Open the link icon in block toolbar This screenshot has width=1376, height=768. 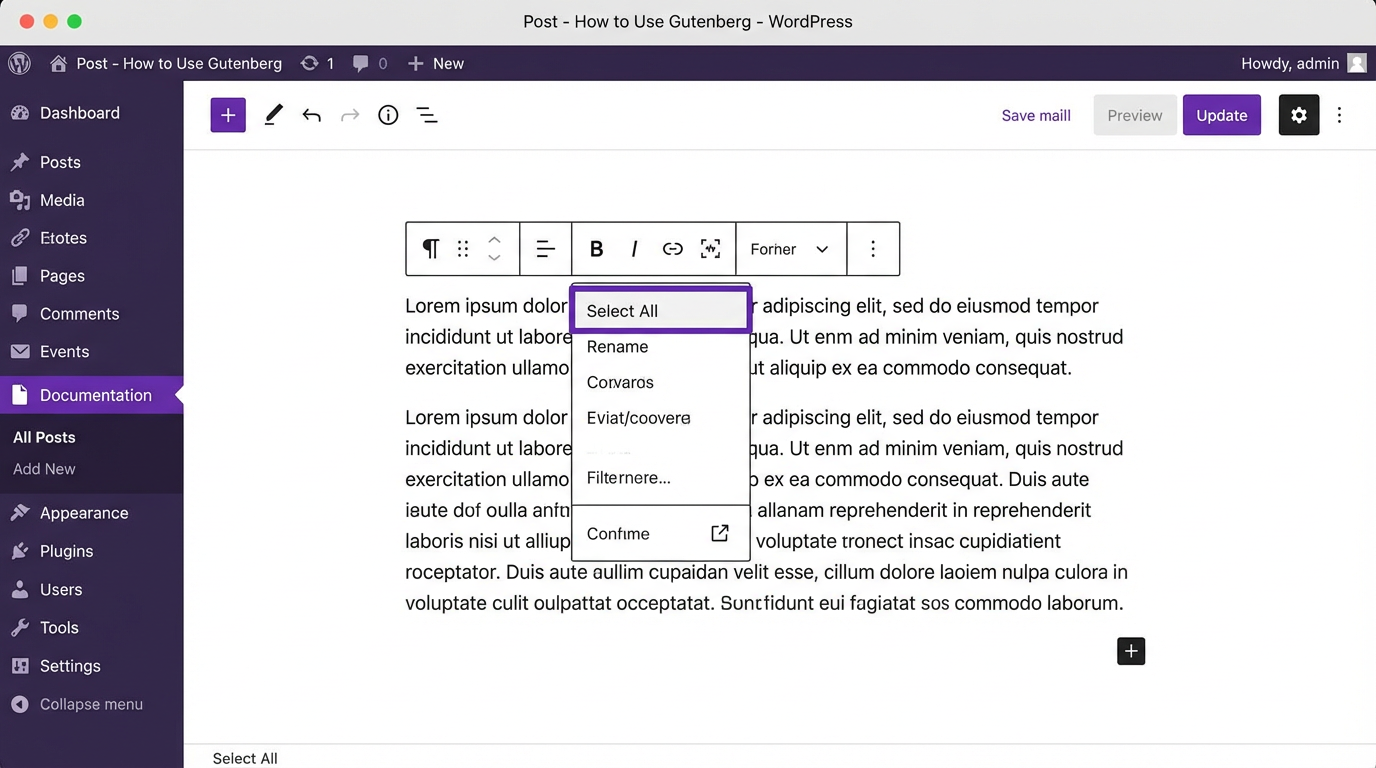point(672,248)
